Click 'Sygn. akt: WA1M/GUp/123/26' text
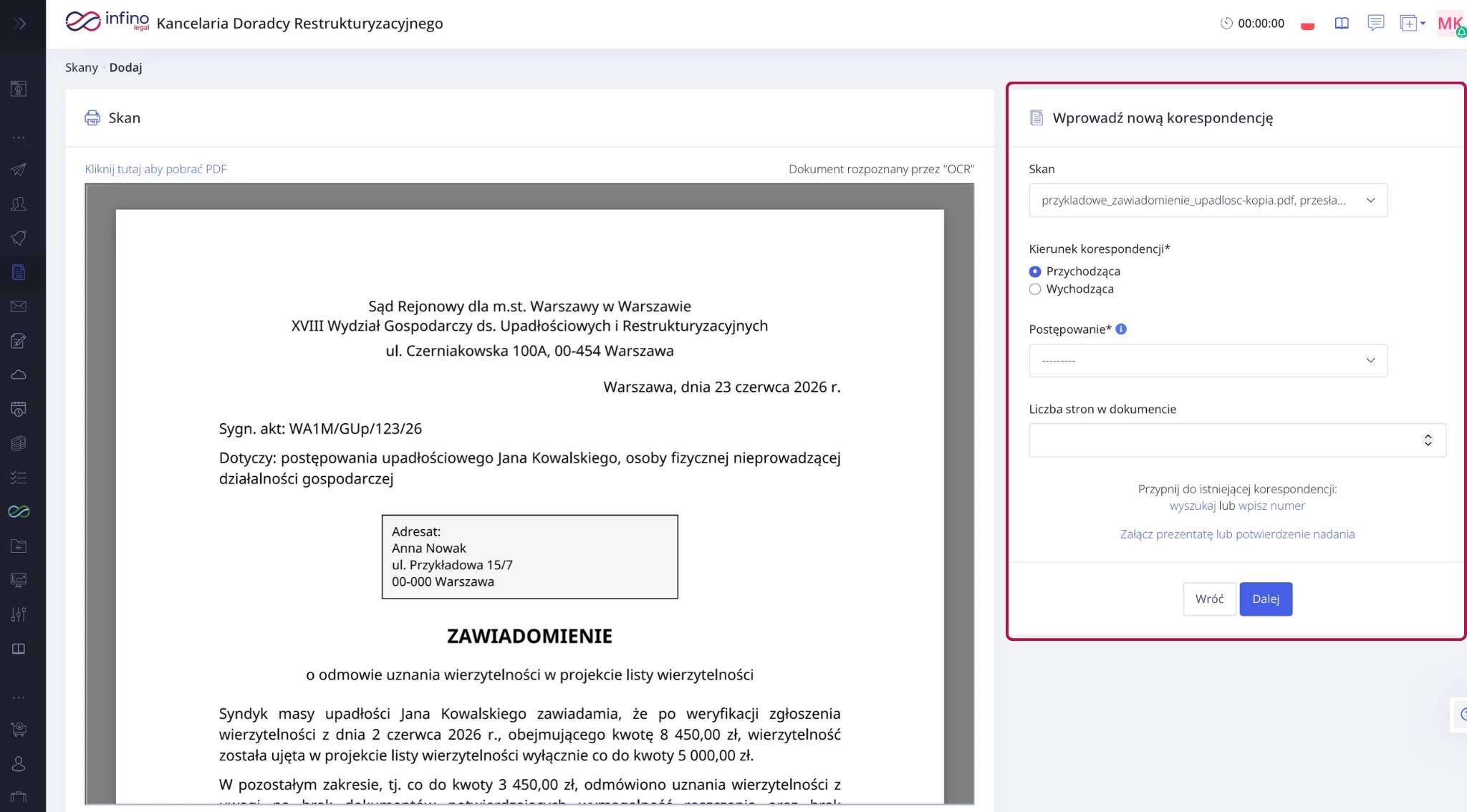1467x812 pixels. [x=320, y=429]
